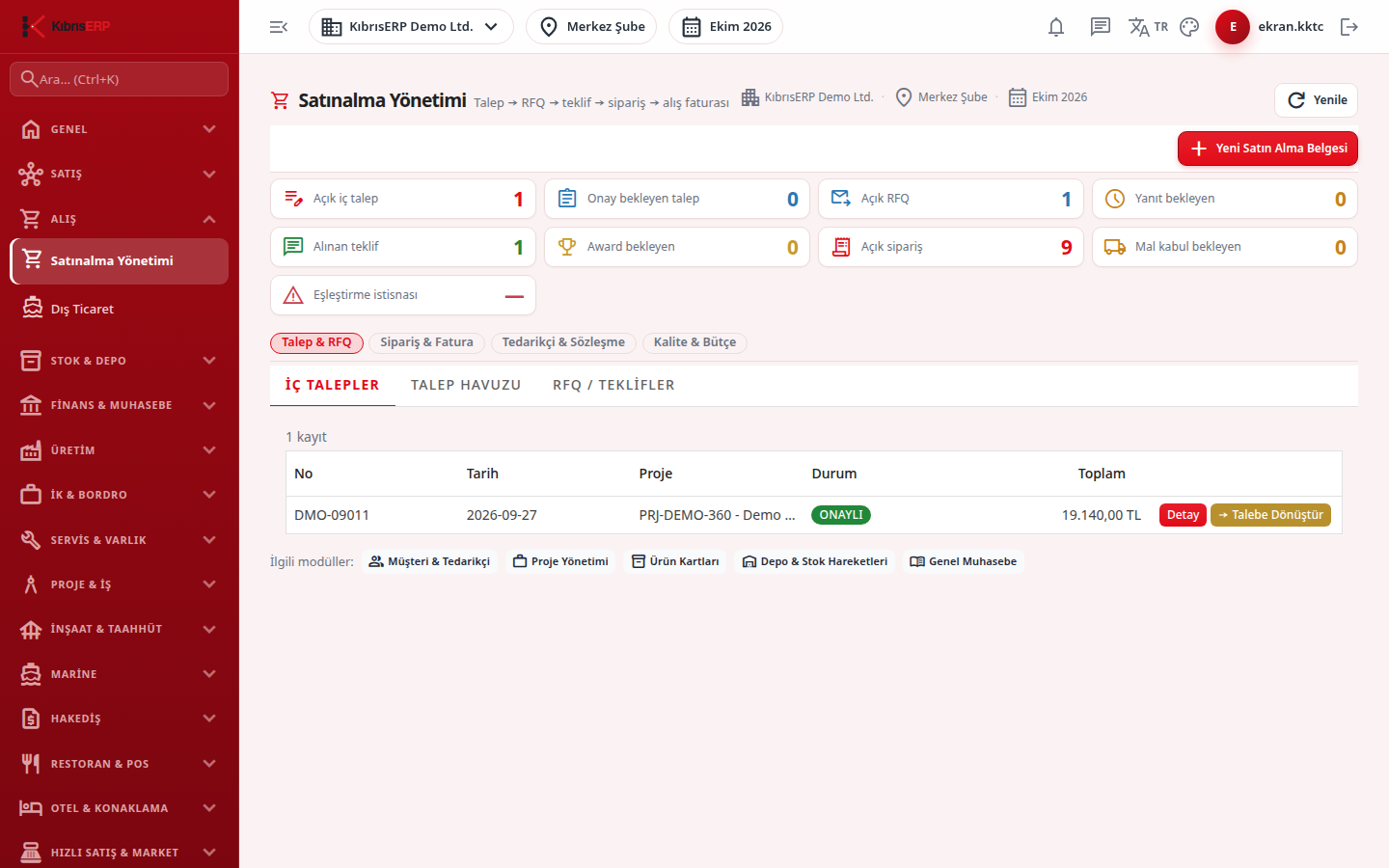Open the Açık iç talep card
1389x868 pixels.
pyautogui.click(x=403, y=199)
